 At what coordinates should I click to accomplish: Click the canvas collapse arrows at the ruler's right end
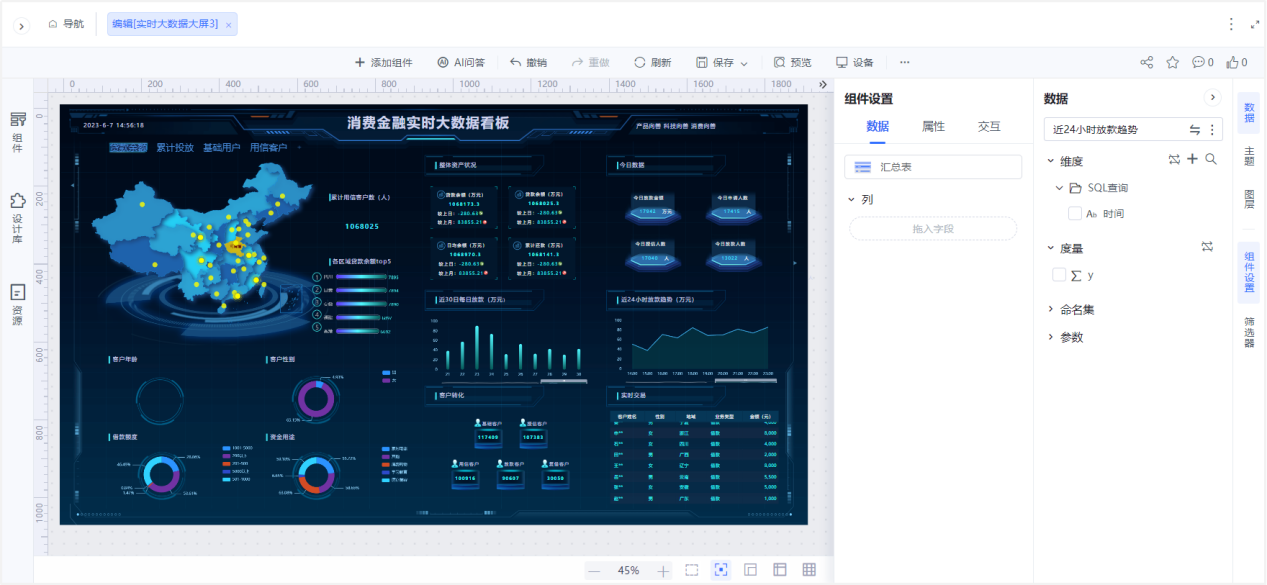pos(823,85)
